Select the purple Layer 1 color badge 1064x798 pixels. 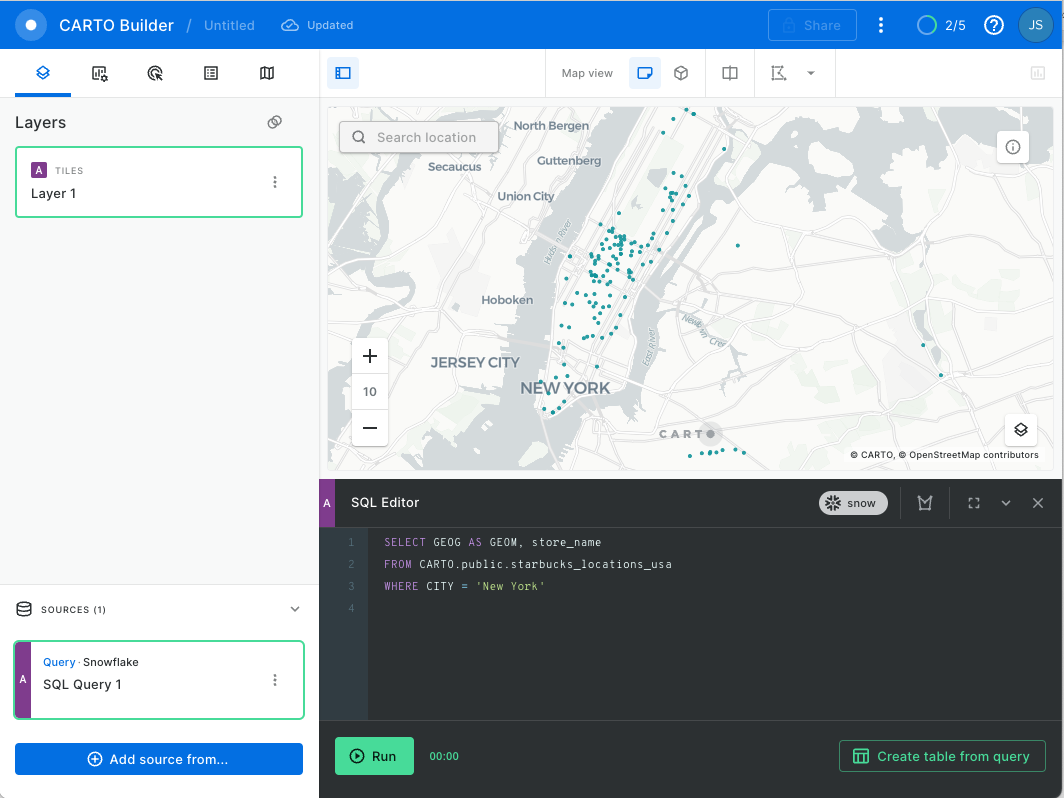(x=39, y=170)
